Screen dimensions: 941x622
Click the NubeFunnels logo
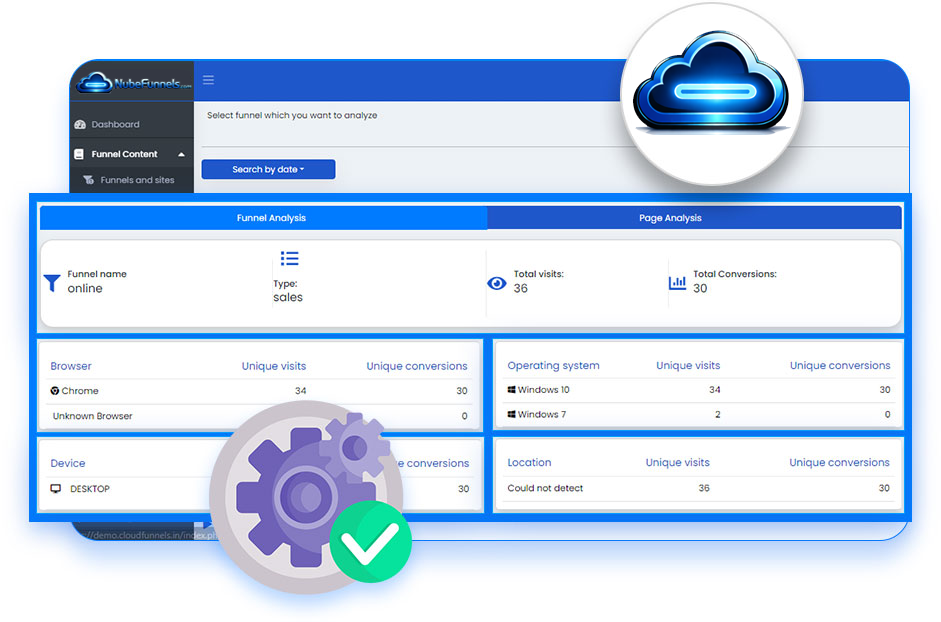pyautogui.click(x=133, y=83)
